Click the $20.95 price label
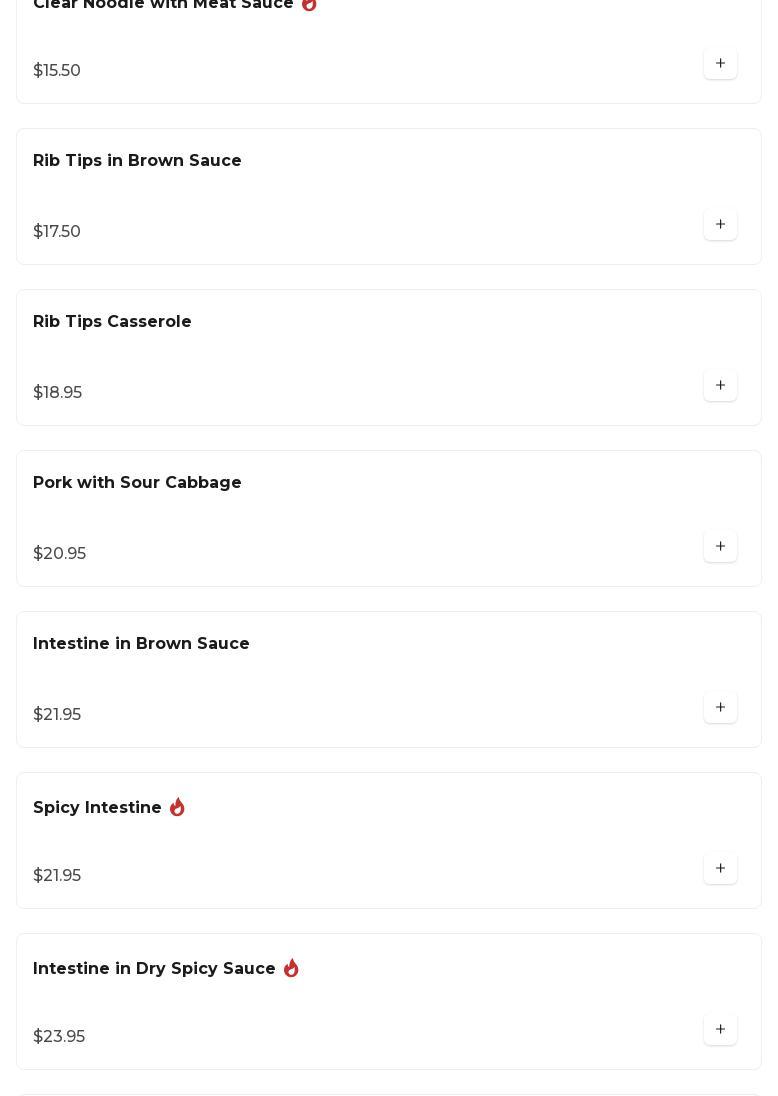Screen dimensions: 778x1096 (60, 554)
